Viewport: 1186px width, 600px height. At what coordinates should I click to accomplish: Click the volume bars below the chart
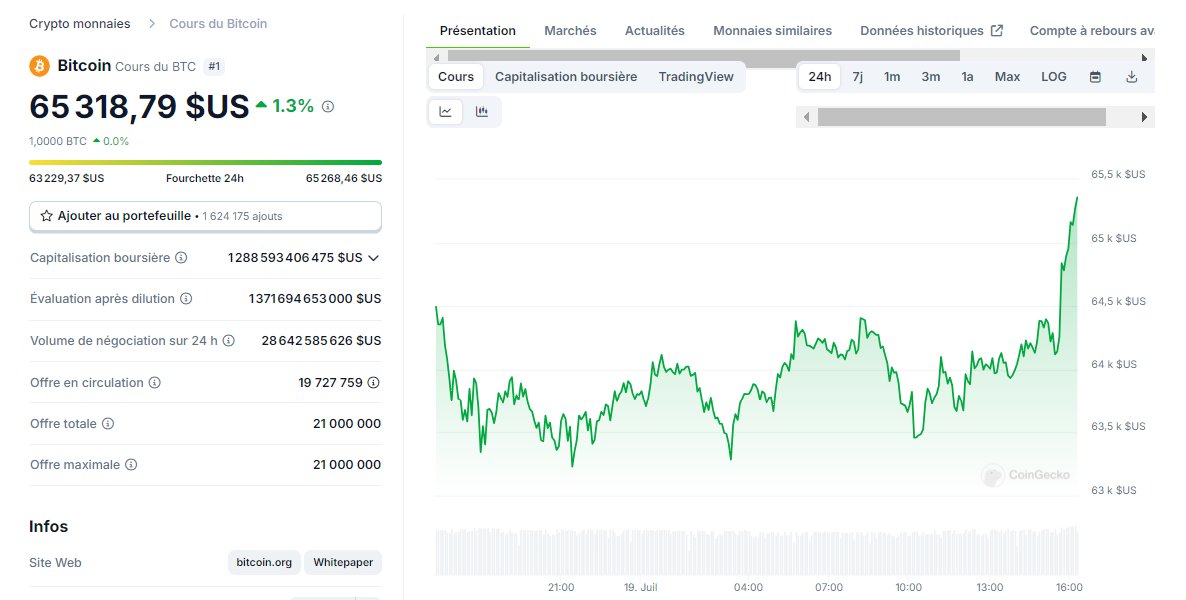coord(756,551)
